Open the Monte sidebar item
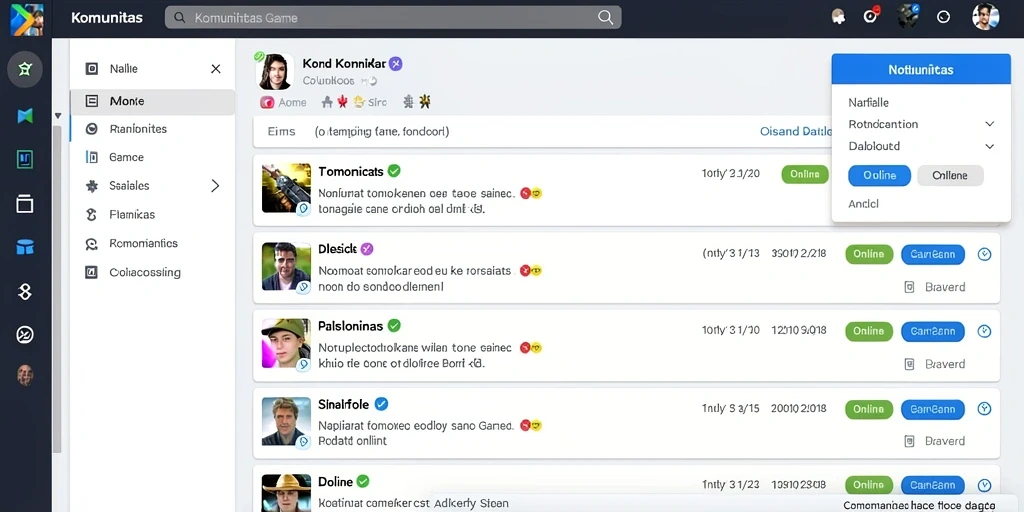Image resolution: width=1024 pixels, height=512 pixels. pos(152,102)
